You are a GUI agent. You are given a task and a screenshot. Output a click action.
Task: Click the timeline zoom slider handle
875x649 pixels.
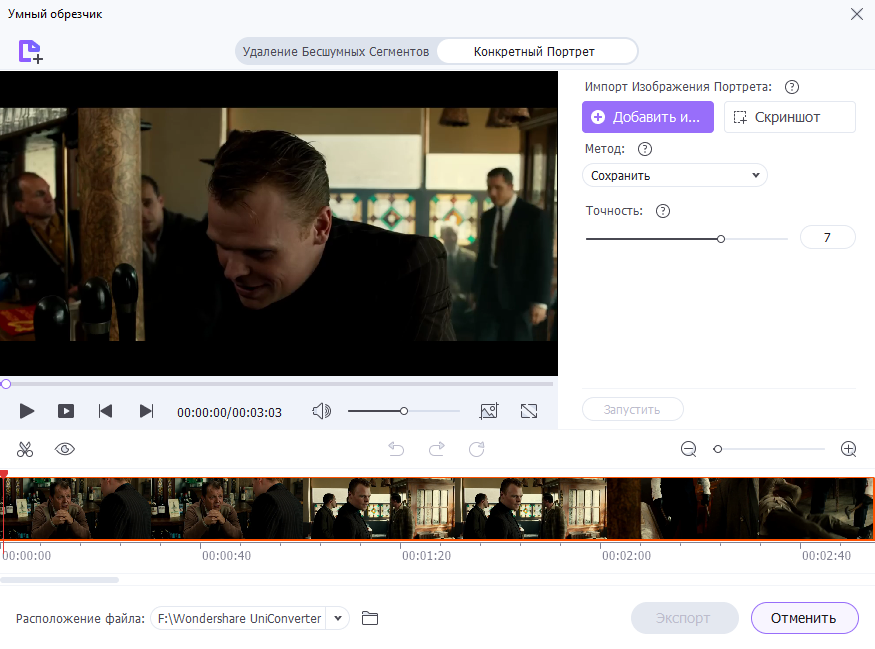click(718, 449)
